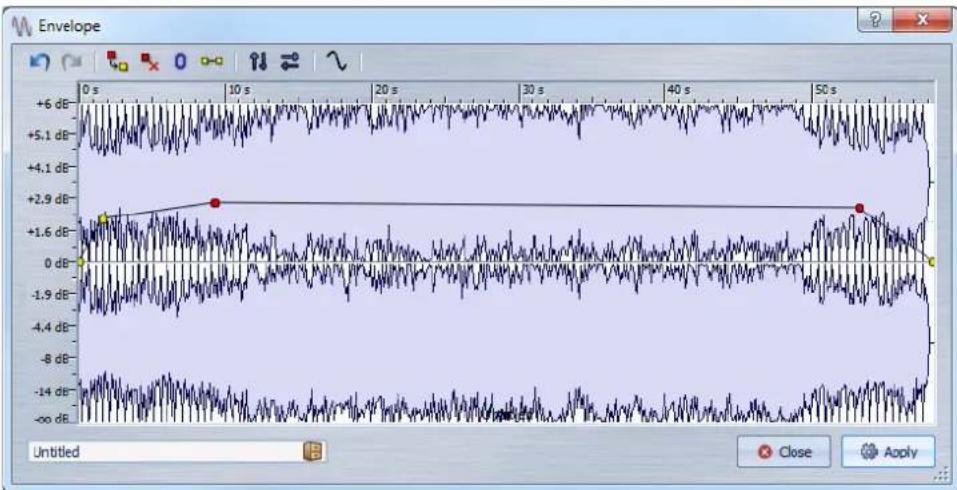Click the +6 dB scale label
Viewport: 957px width, 490px height.
coord(51,103)
